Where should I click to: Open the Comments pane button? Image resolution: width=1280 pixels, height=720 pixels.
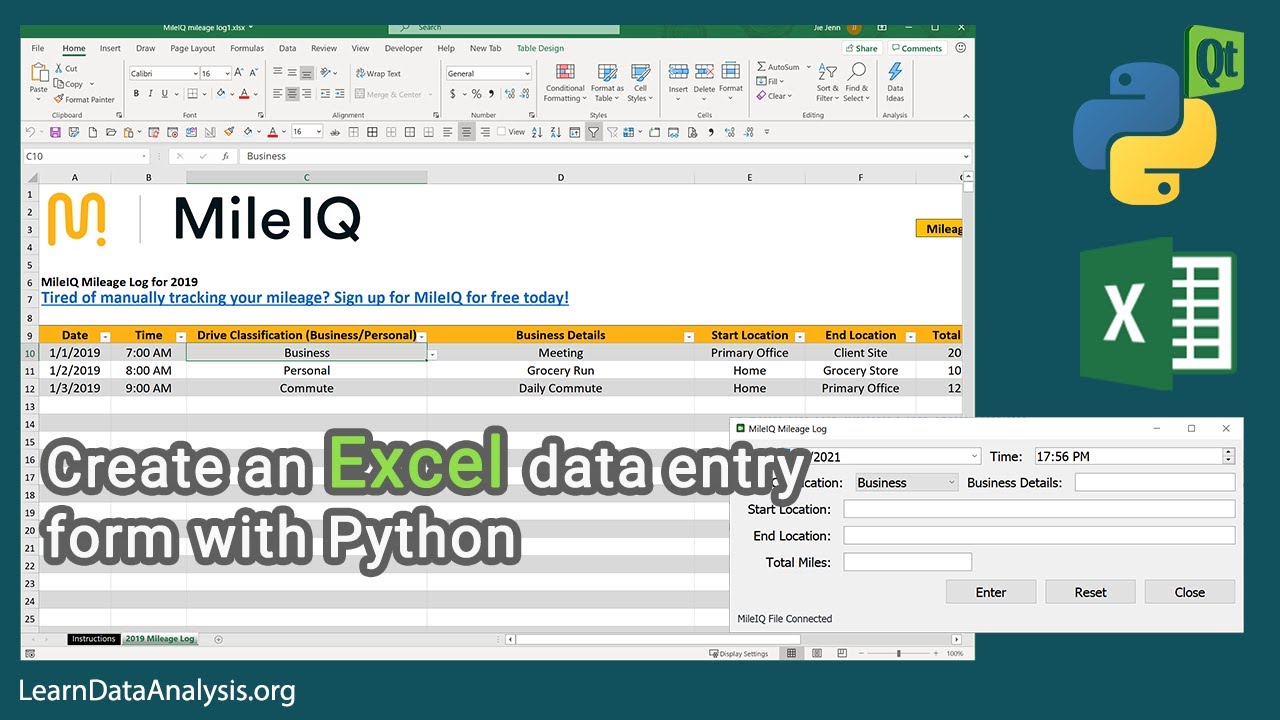pyautogui.click(x=917, y=48)
